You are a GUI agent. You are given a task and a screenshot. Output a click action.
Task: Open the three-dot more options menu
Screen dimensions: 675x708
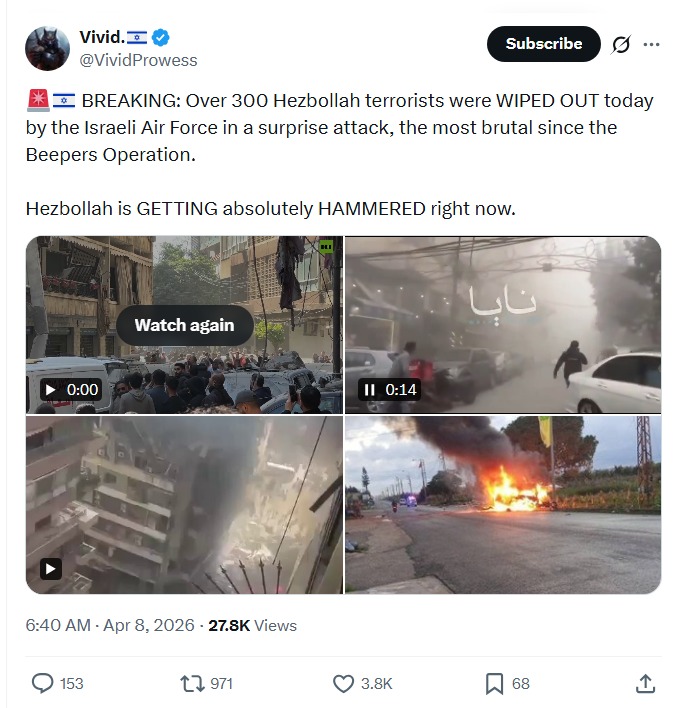pos(651,44)
